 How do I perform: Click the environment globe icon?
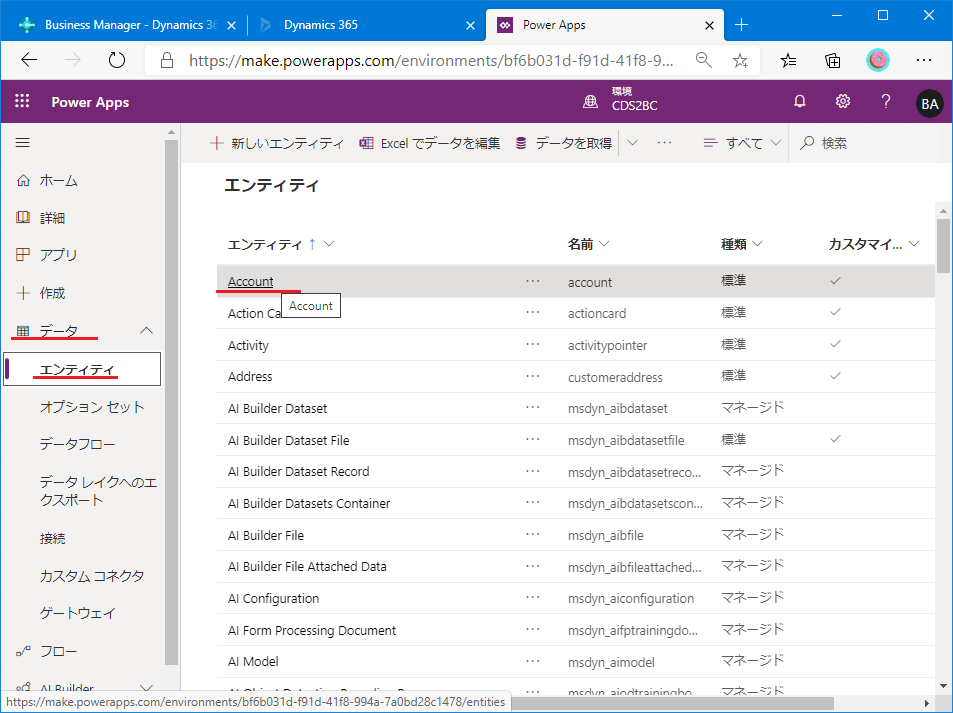click(590, 102)
